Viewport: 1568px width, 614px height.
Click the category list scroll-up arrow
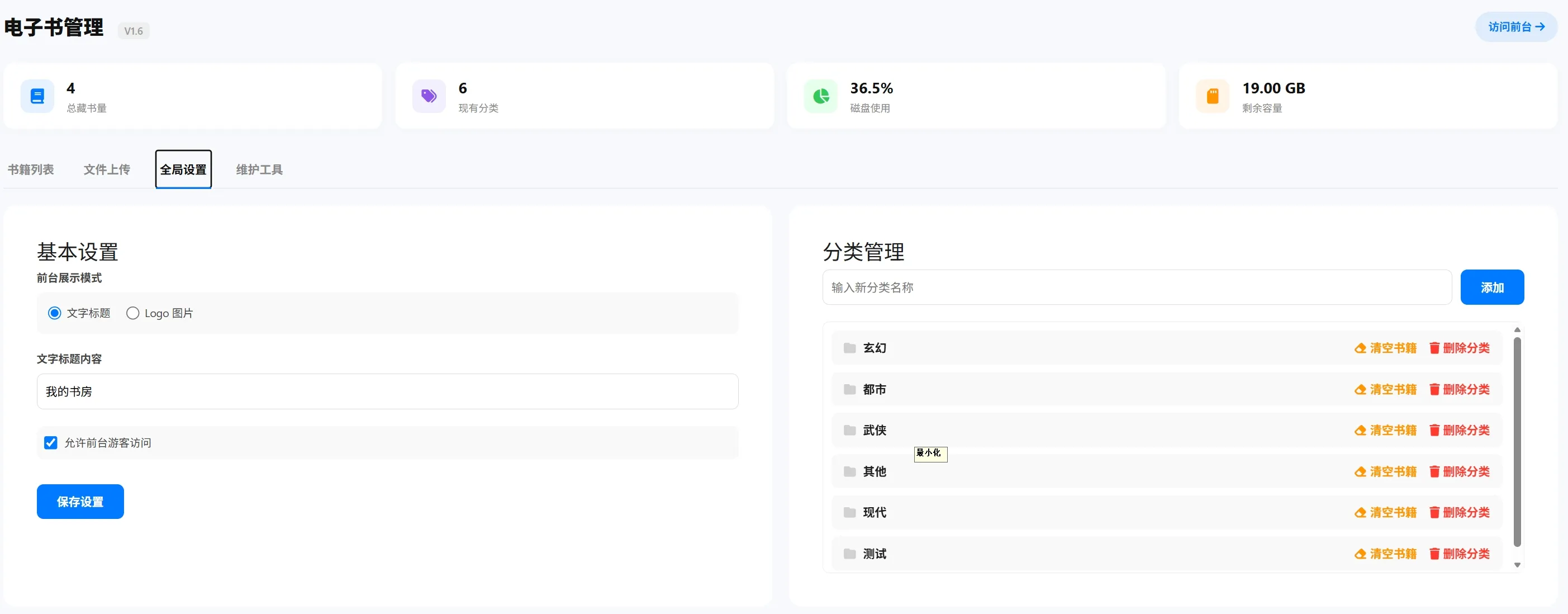click(1517, 329)
